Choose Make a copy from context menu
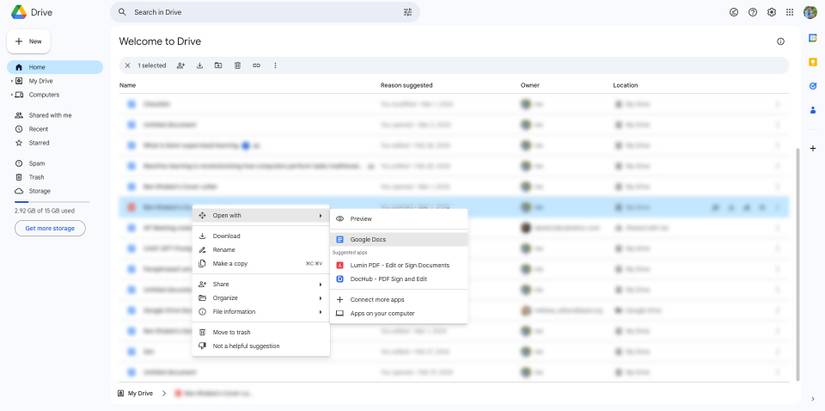This screenshot has height=411, width=825. (230, 264)
